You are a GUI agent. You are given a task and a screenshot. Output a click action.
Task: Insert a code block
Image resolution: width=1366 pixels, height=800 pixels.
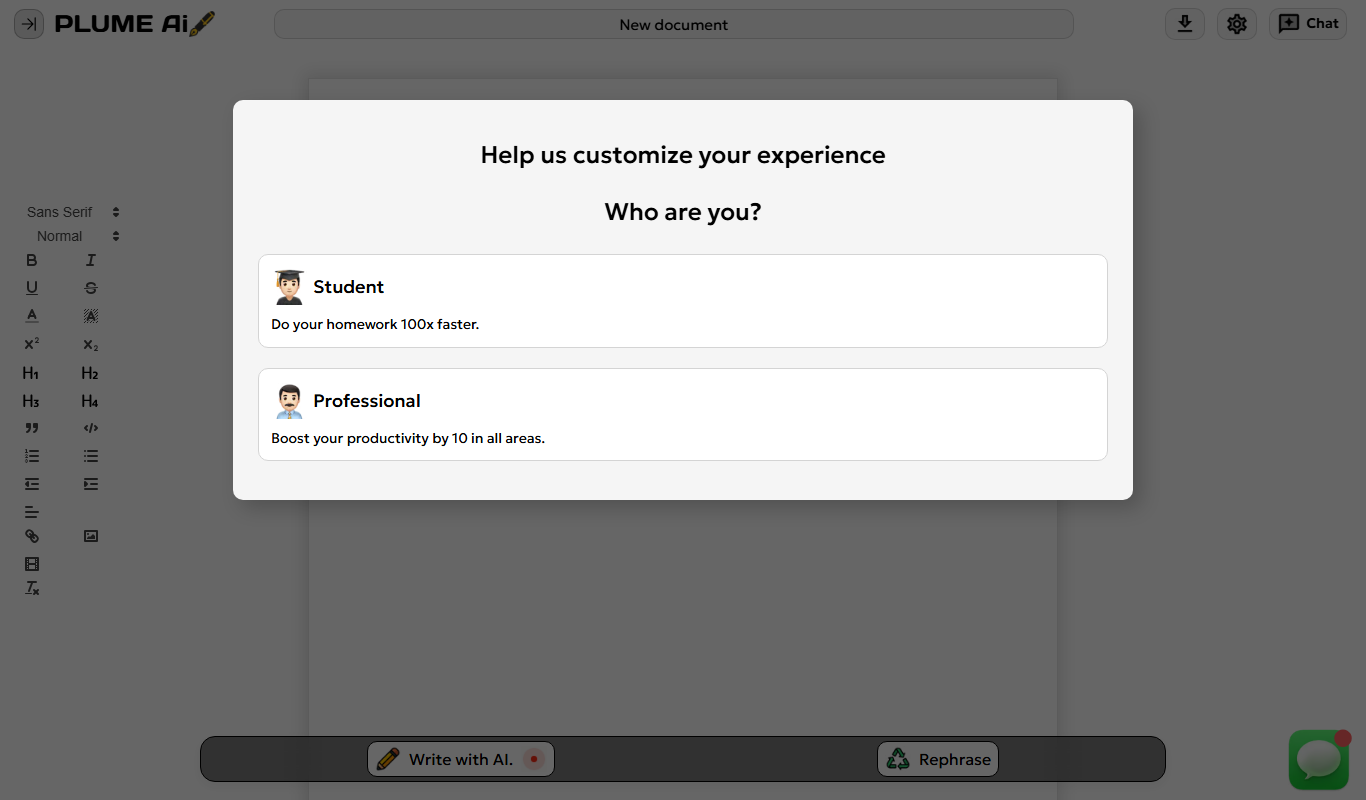[91, 428]
